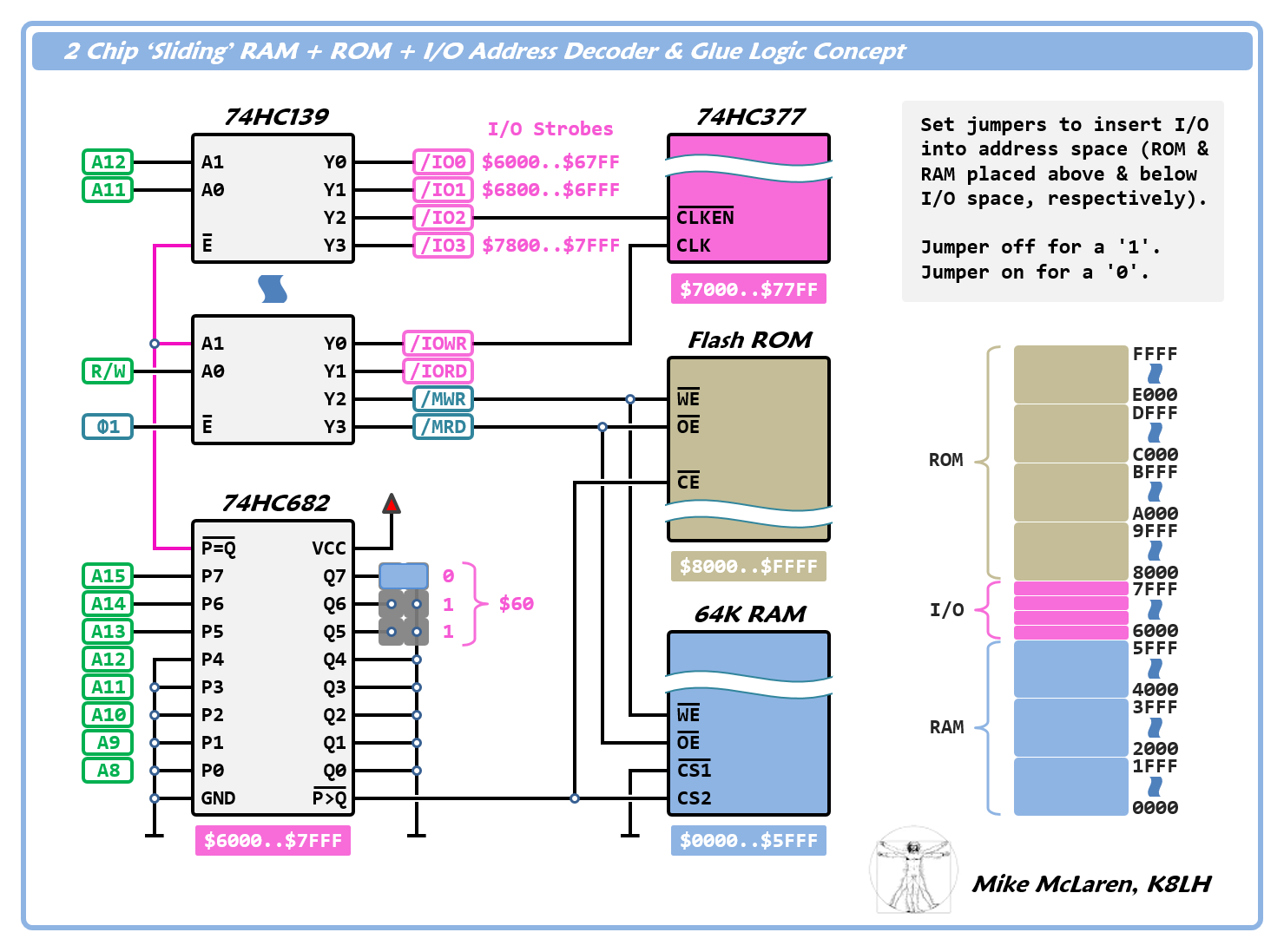
Task: Click the blue break symbol between 74HC139 halves
Action: coord(273,289)
